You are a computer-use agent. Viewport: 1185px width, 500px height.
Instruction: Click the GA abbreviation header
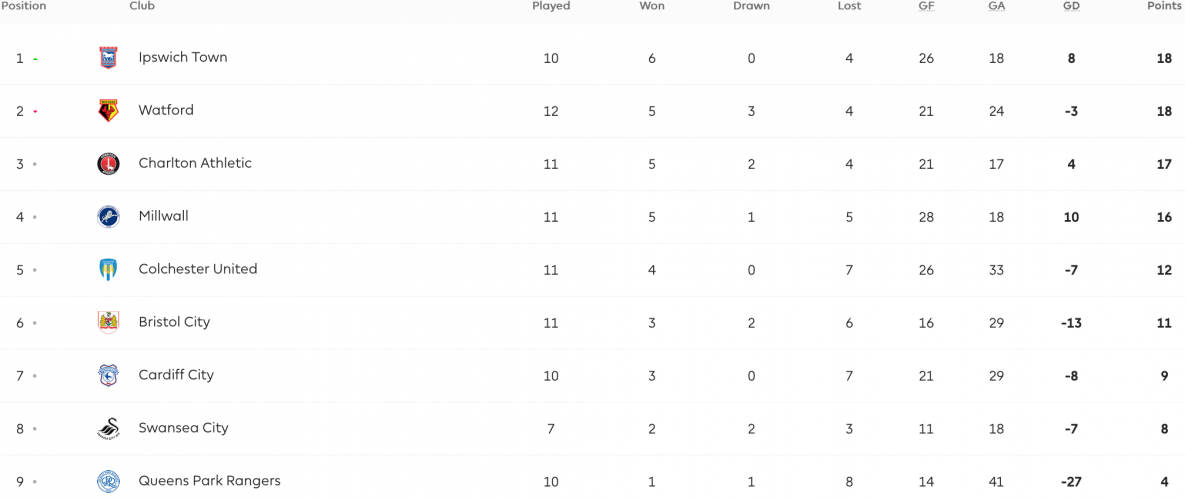pyautogui.click(x=996, y=6)
